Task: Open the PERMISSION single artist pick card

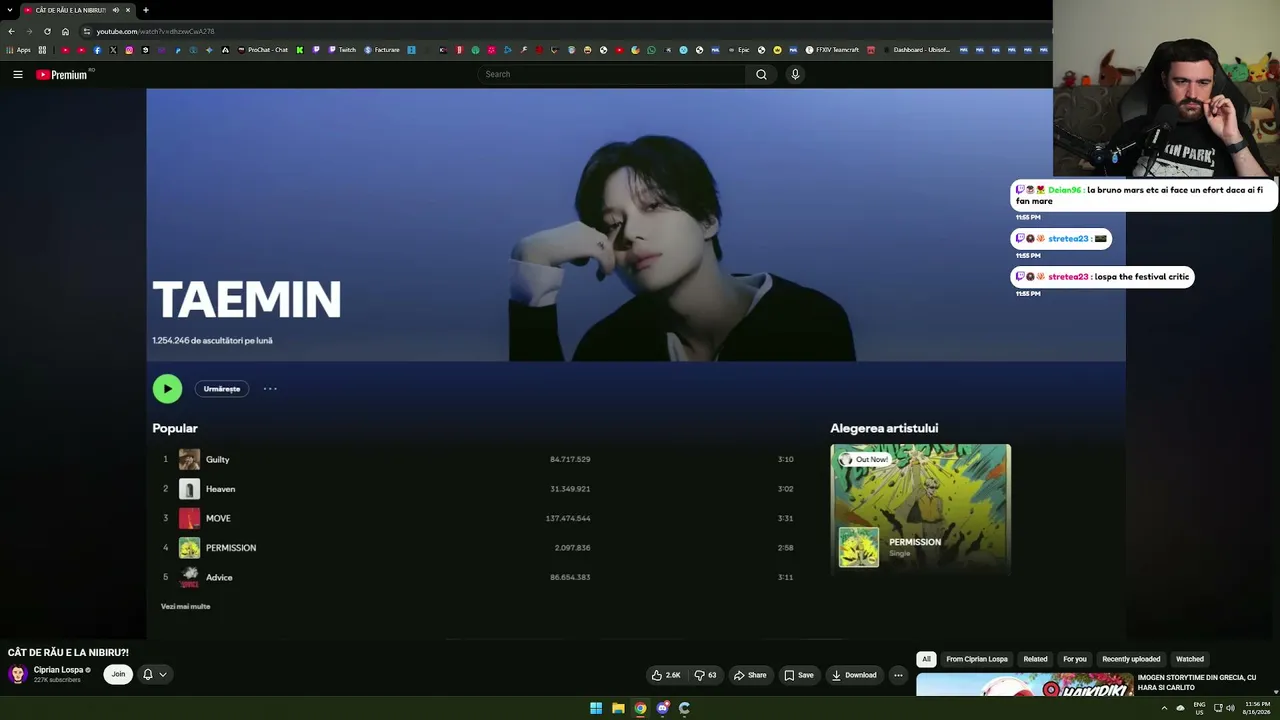Action: coord(920,509)
